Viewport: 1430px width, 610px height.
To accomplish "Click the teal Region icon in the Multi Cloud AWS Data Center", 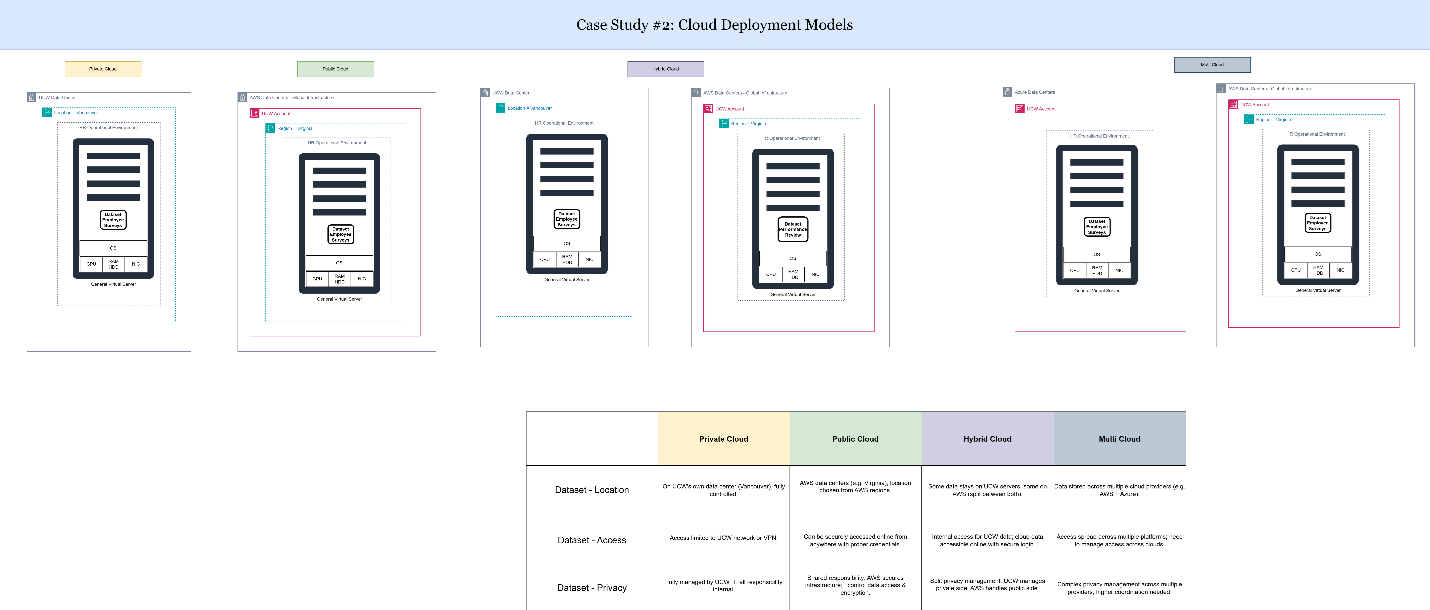I will pyautogui.click(x=1249, y=119).
